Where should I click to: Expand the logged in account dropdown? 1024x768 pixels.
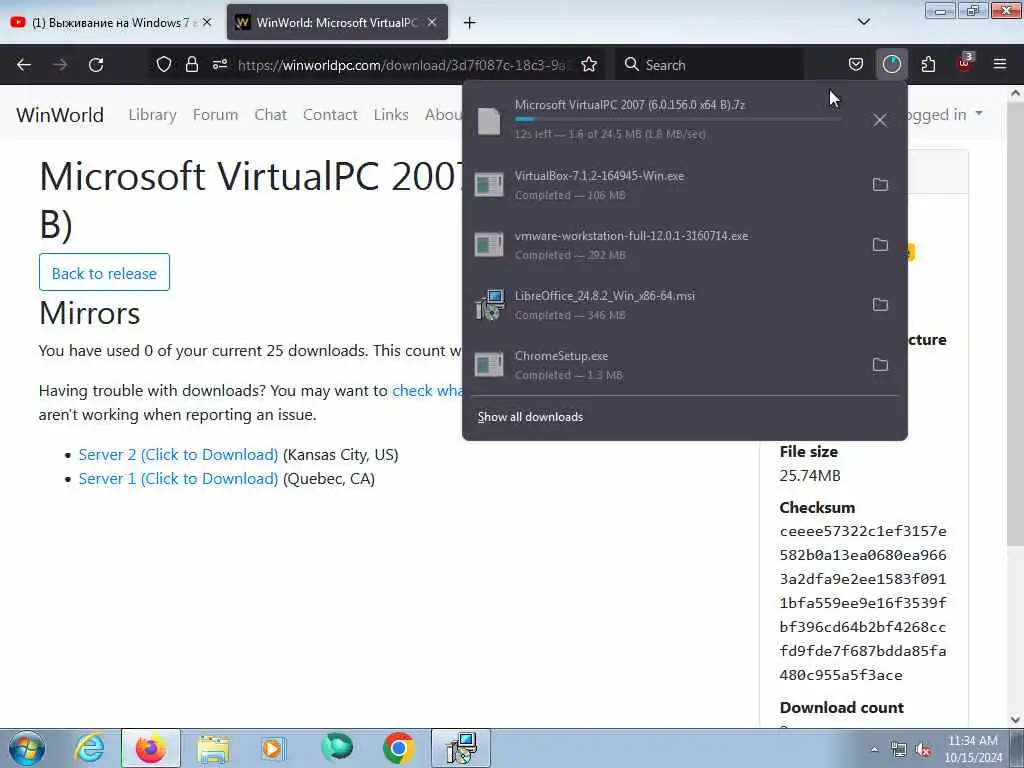(945, 114)
